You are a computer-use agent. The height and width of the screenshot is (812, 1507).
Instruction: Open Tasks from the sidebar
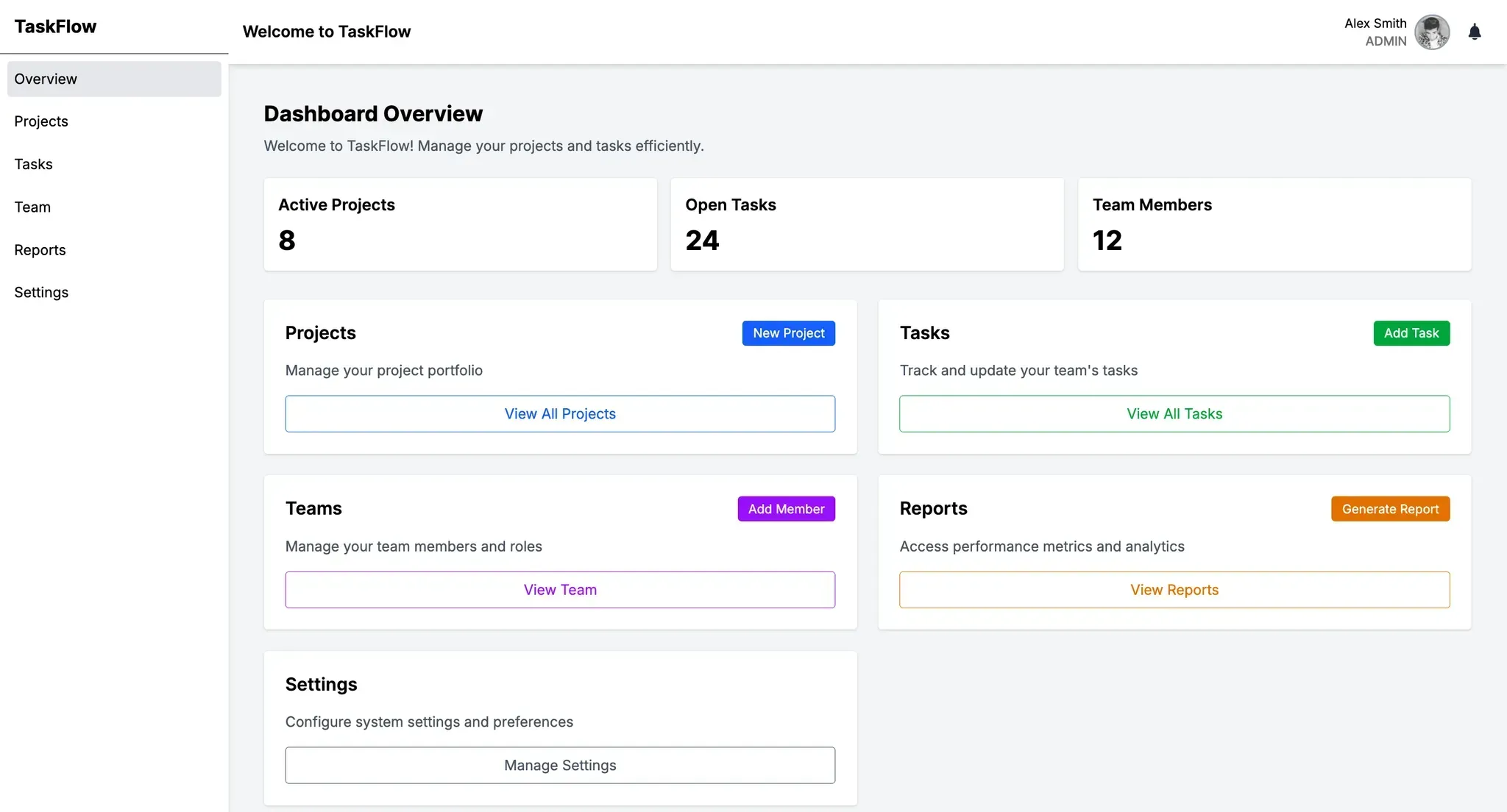point(34,164)
